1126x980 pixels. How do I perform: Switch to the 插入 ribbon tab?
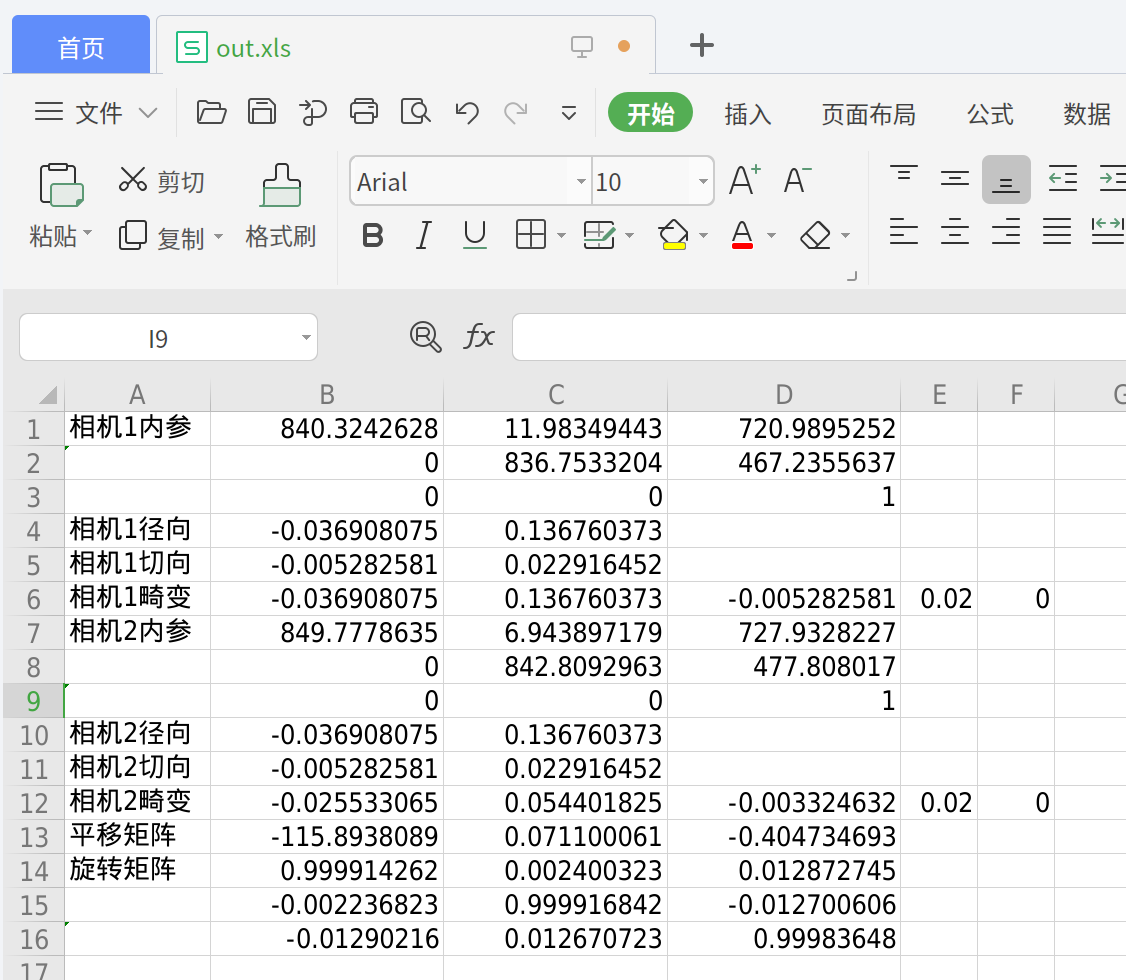(747, 114)
